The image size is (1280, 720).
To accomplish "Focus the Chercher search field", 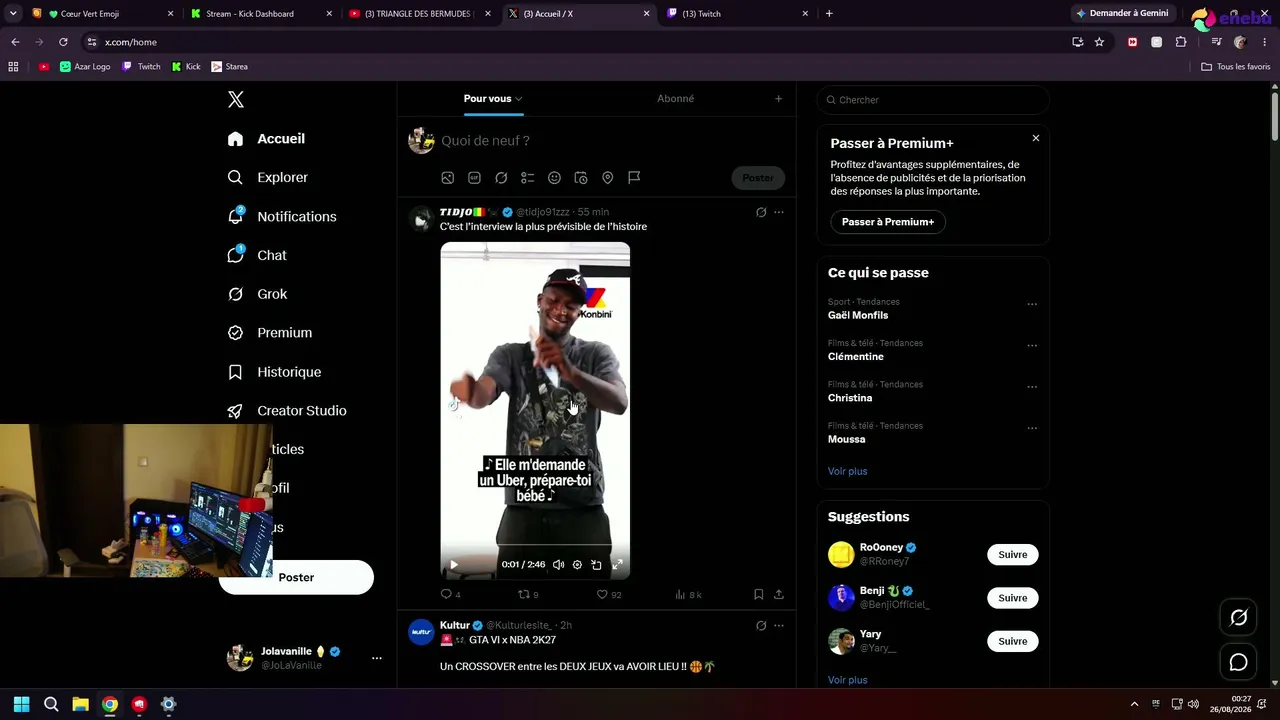I will [933, 100].
